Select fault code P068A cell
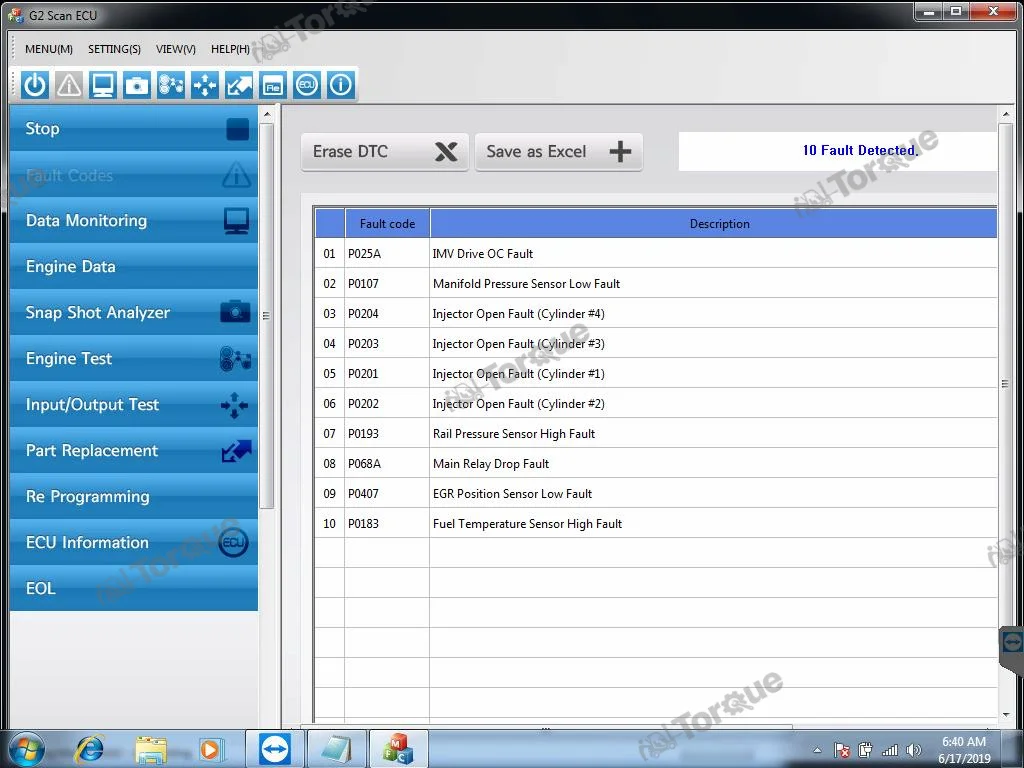The height and width of the screenshot is (768, 1024). pyautogui.click(x=387, y=464)
